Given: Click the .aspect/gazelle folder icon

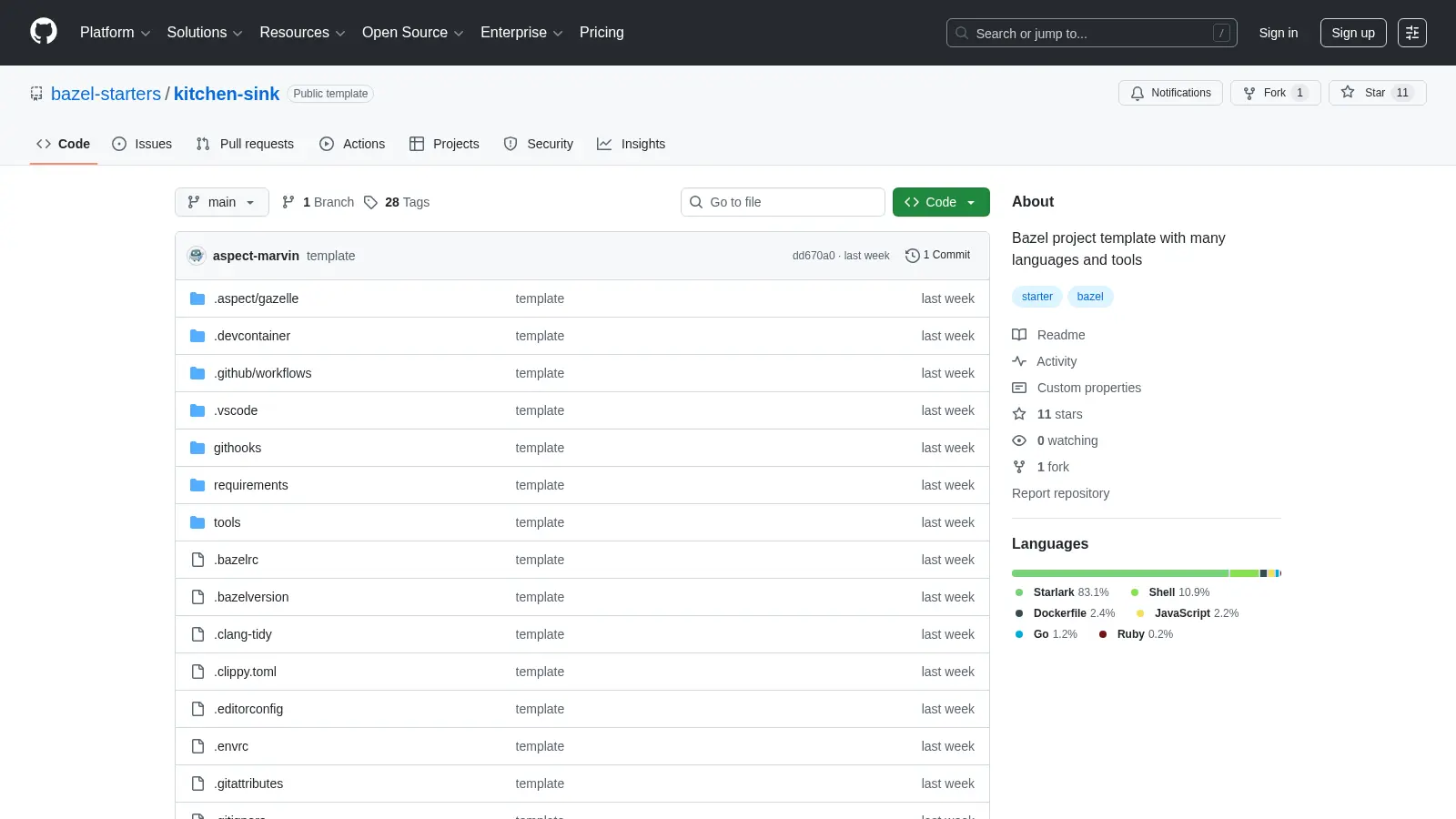Looking at the screenshot, I should tap(197, 298).
